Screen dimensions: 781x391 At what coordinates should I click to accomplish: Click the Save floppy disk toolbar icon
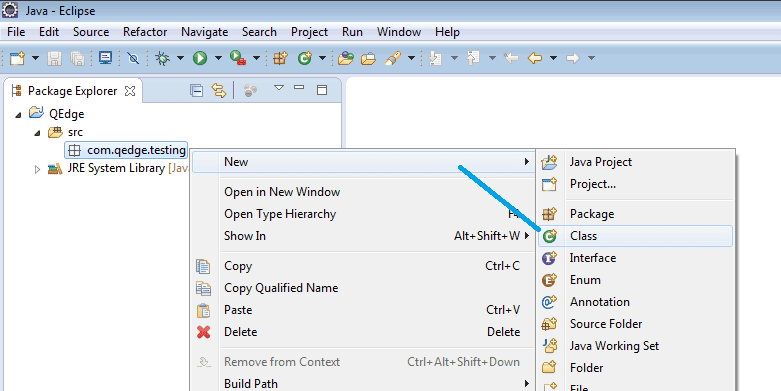54,58
